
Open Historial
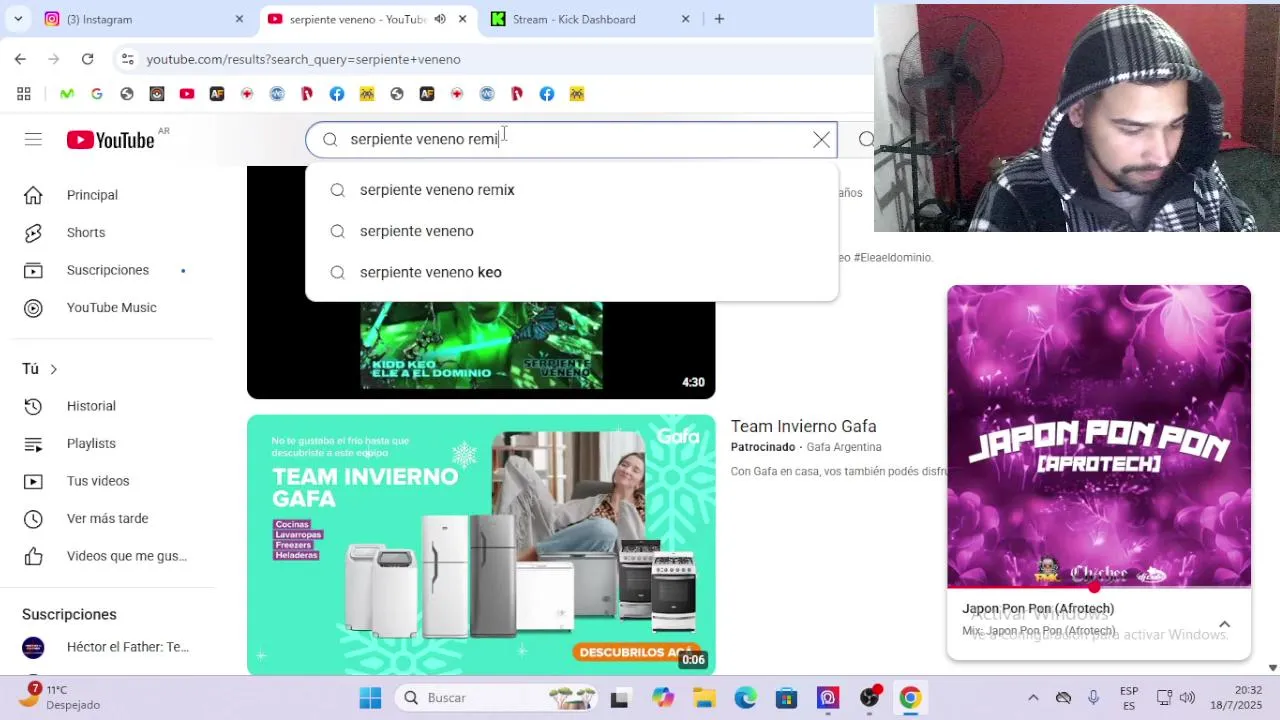point(91,406)
